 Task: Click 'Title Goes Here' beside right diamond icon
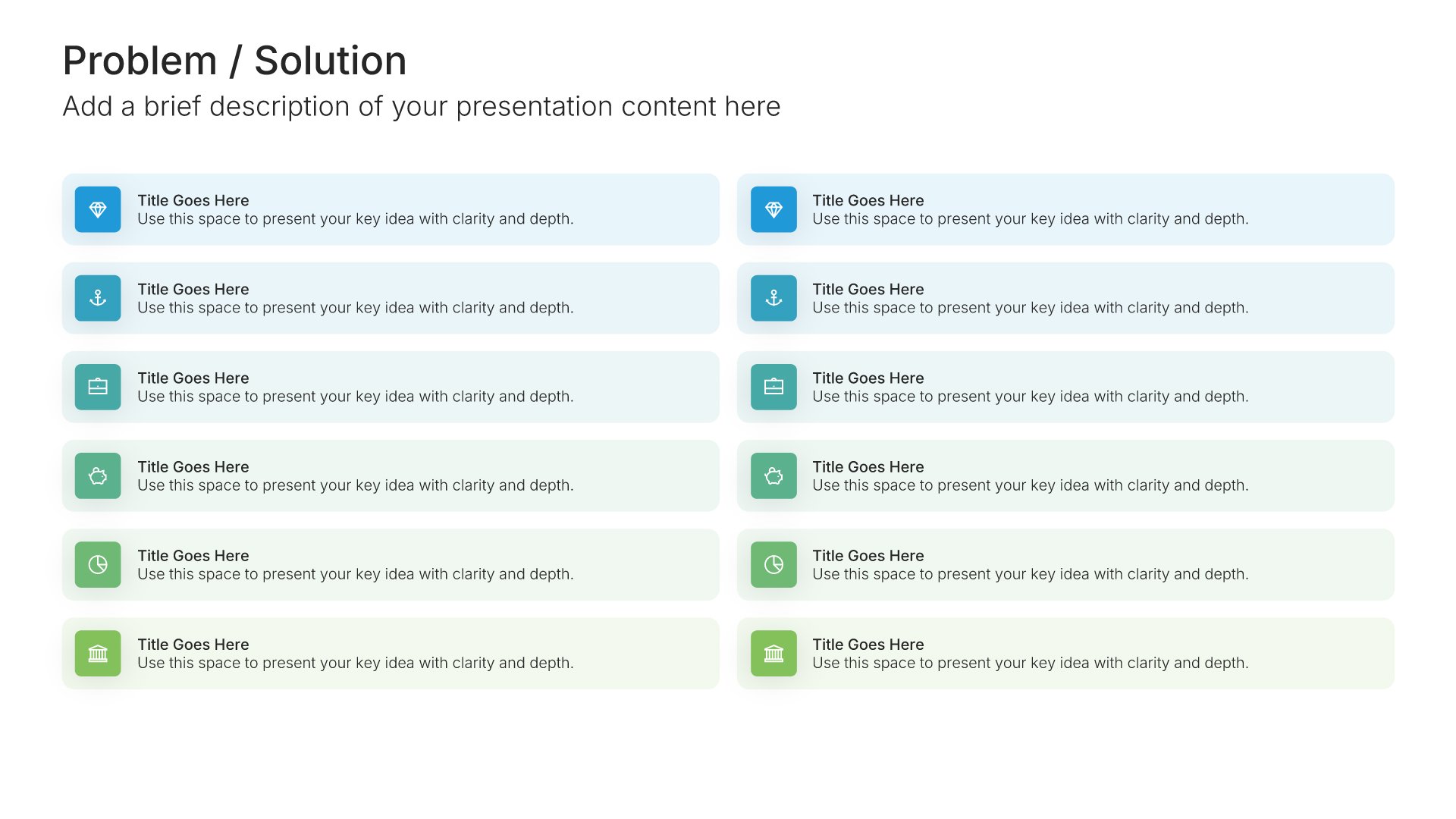tap(868, 200)
